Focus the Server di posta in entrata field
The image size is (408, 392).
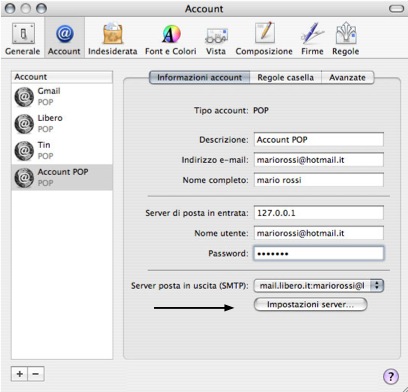(319, 213)
